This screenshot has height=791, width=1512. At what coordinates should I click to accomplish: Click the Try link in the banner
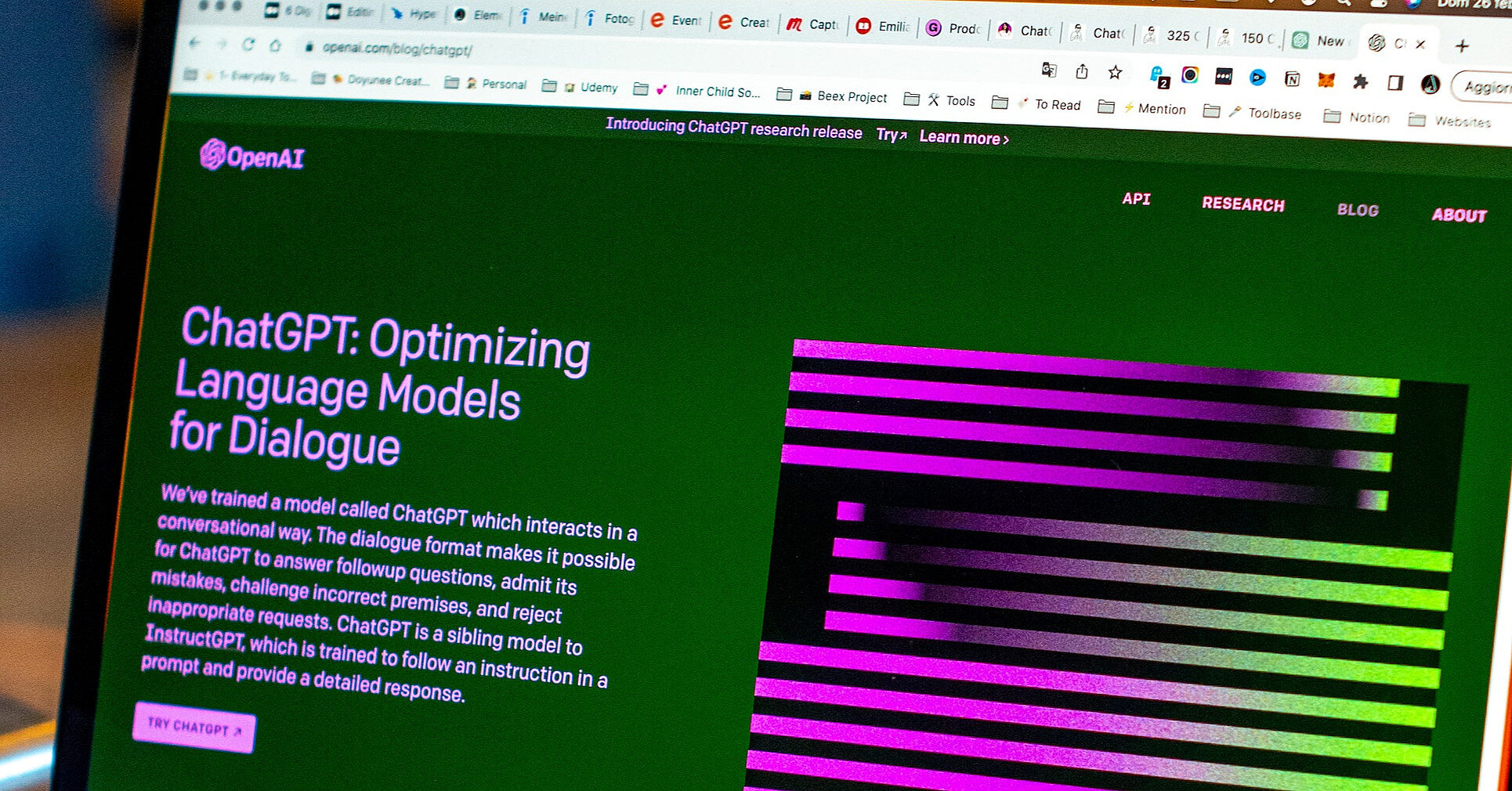(x=892, y=135)
